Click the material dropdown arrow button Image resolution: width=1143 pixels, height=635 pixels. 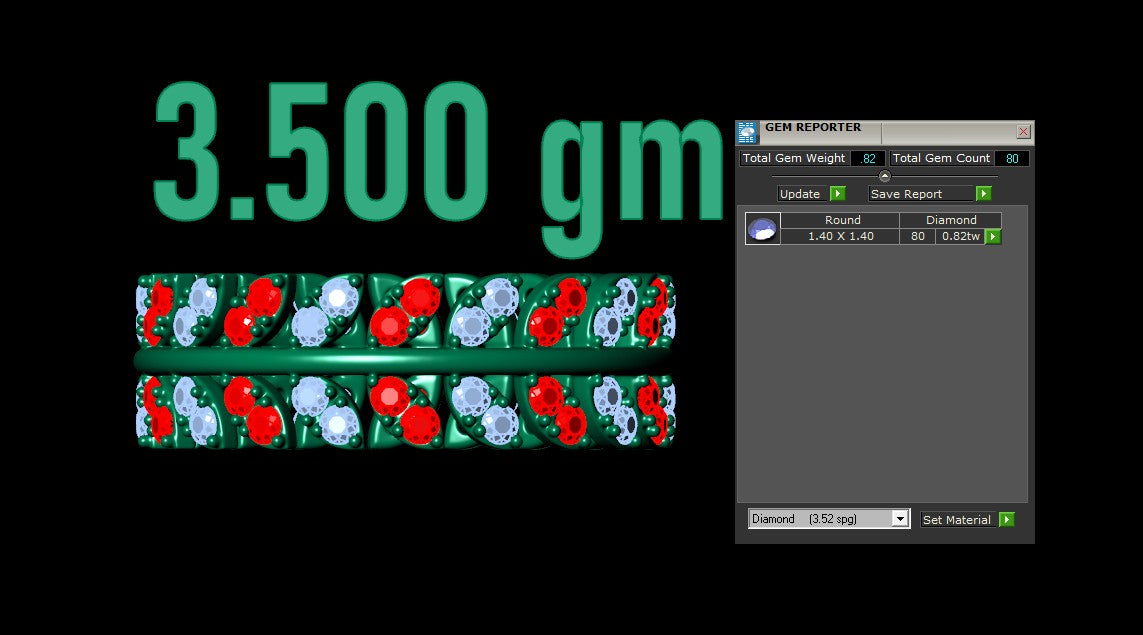pyautogui.click(x=900, y=518)
